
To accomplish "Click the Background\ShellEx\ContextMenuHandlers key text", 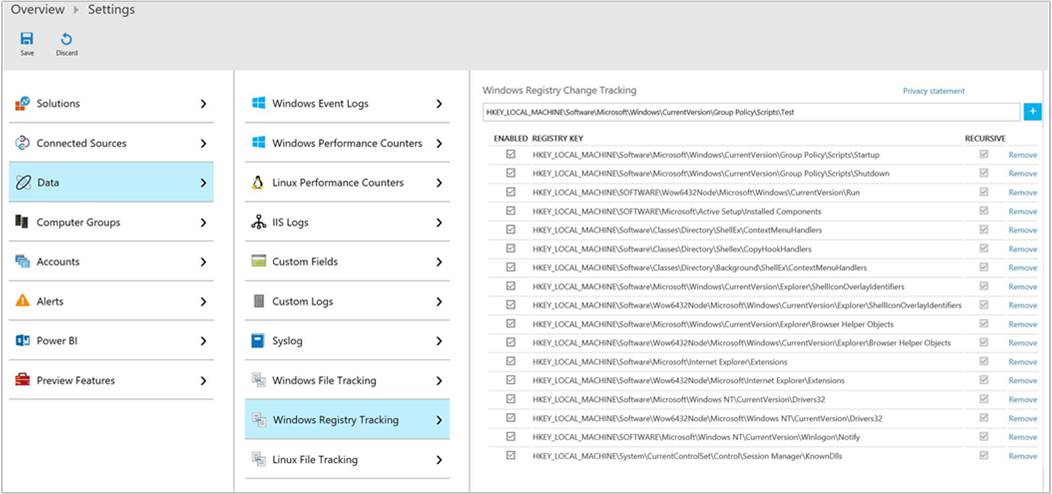I will click(699, 267).
